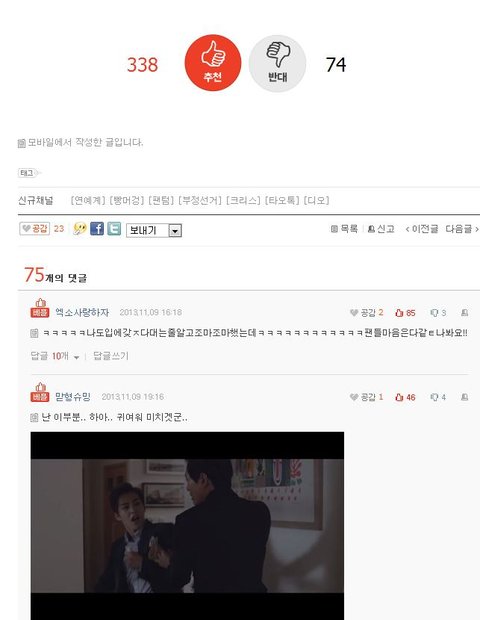Click the gray 반대 thumbs-down button

click(x=277, y=63)
